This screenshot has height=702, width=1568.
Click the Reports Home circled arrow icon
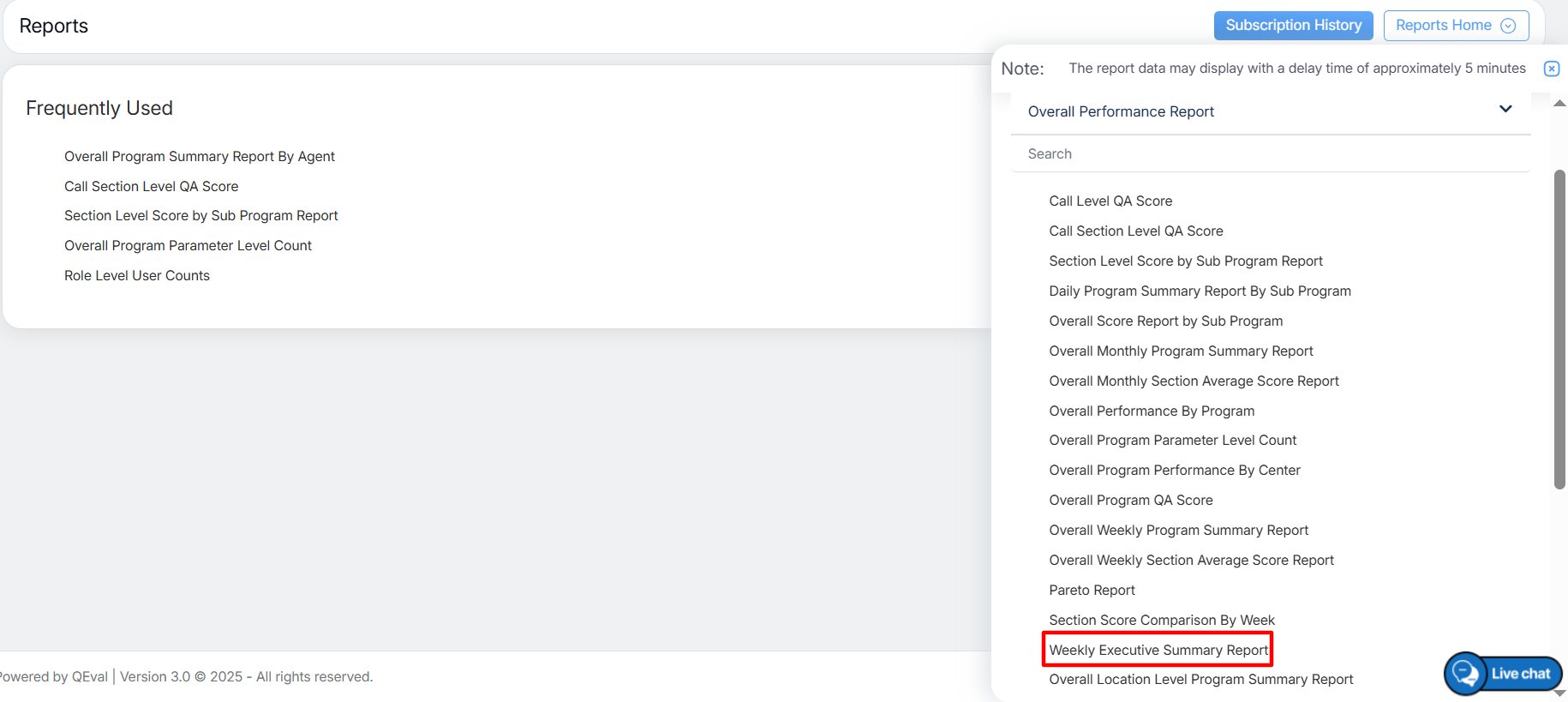point(1508,26)
